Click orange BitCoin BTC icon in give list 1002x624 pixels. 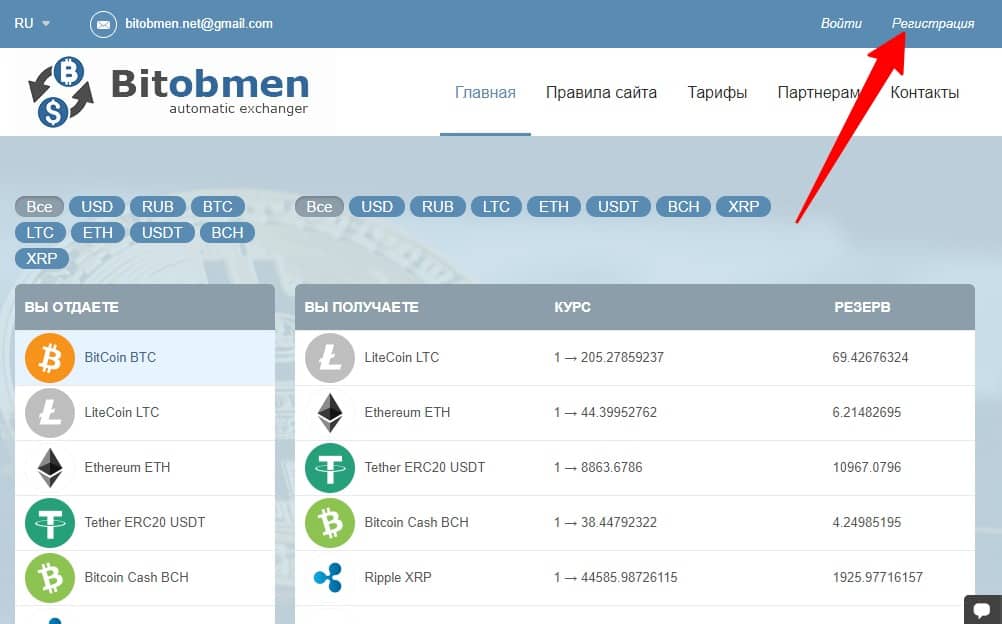point(50,357)
